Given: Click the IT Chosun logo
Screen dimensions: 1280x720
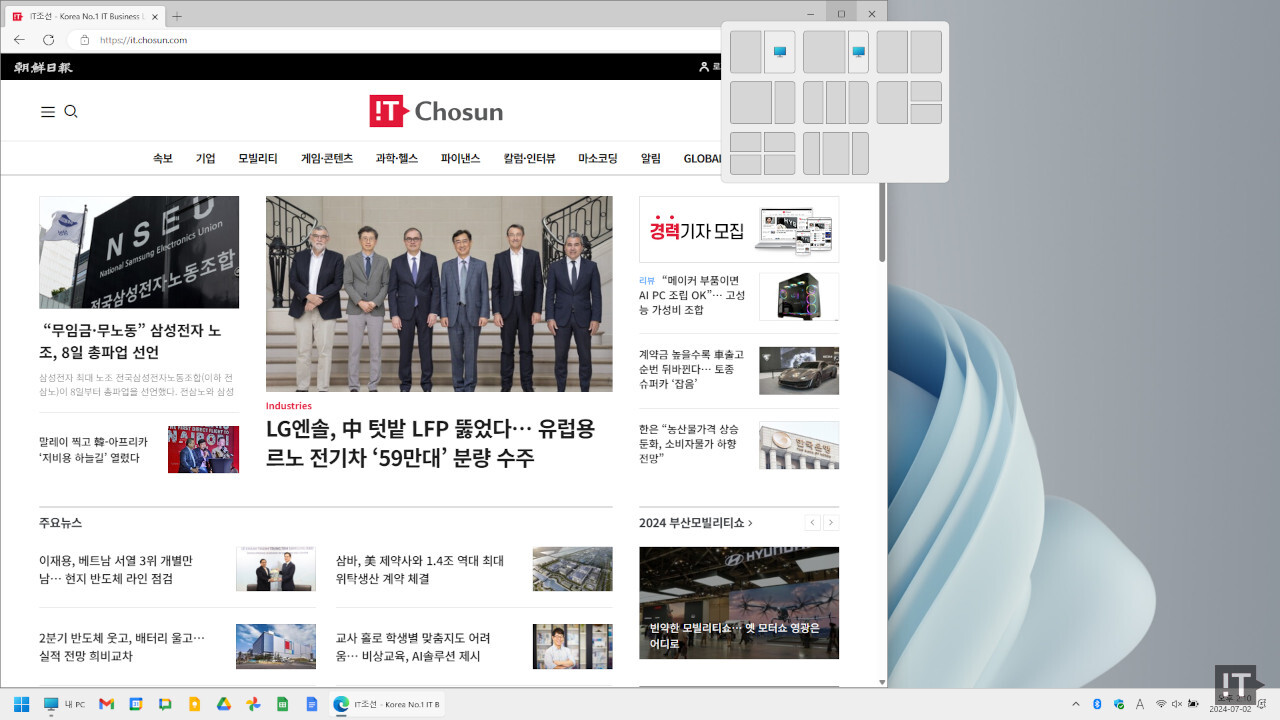Looking at the screenshot, I should coord(436,111).
